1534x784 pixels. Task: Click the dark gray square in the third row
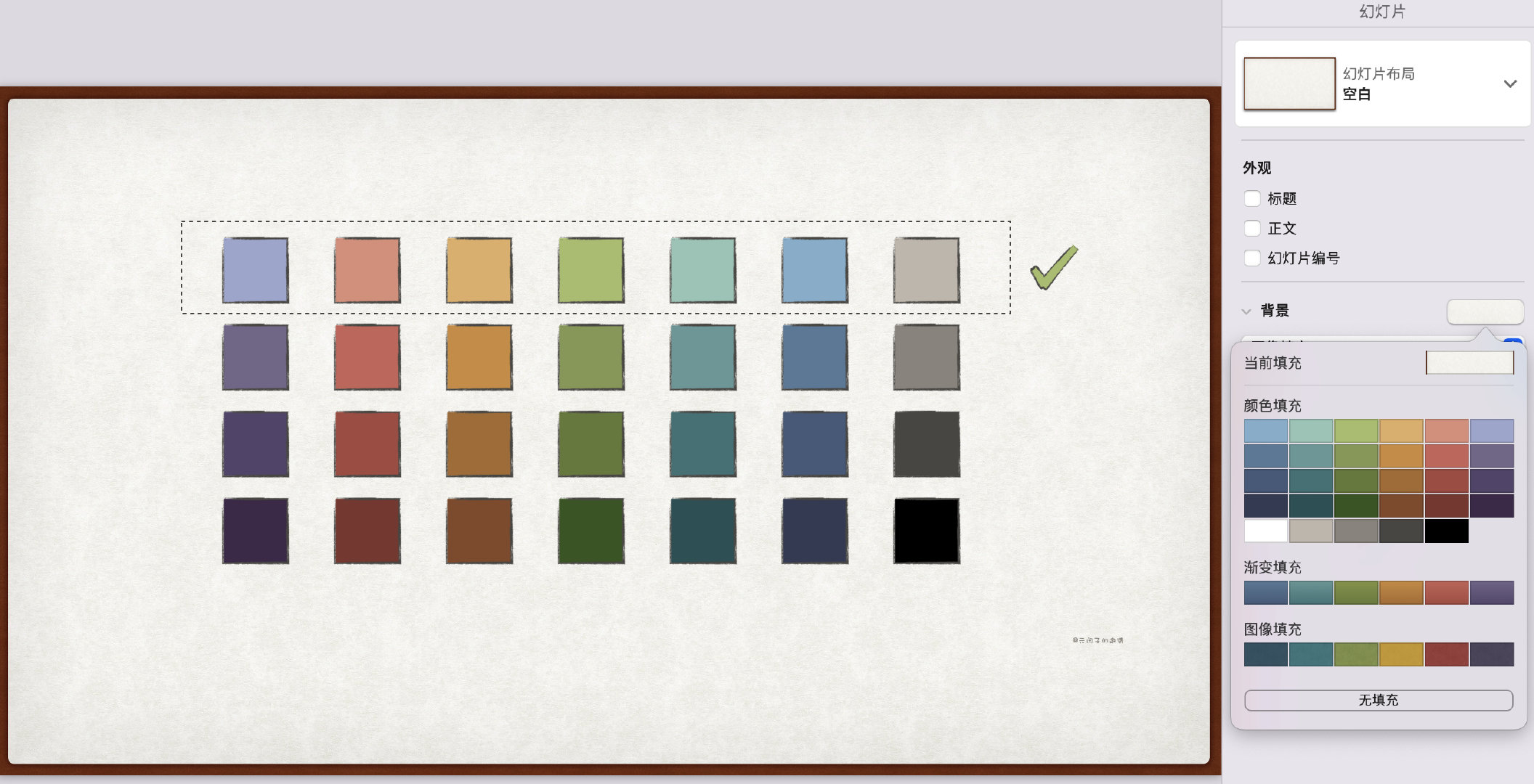[x=926, y=444]
